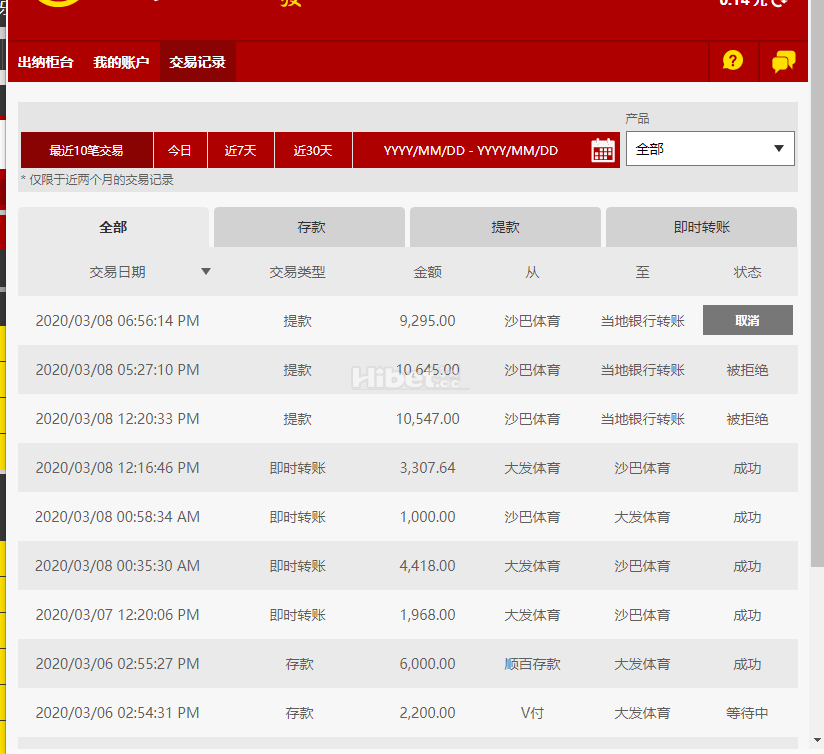Sort by 交易日期 using the arrow
824x754 pixels.
pyautogui.click(x=206, y=271)
